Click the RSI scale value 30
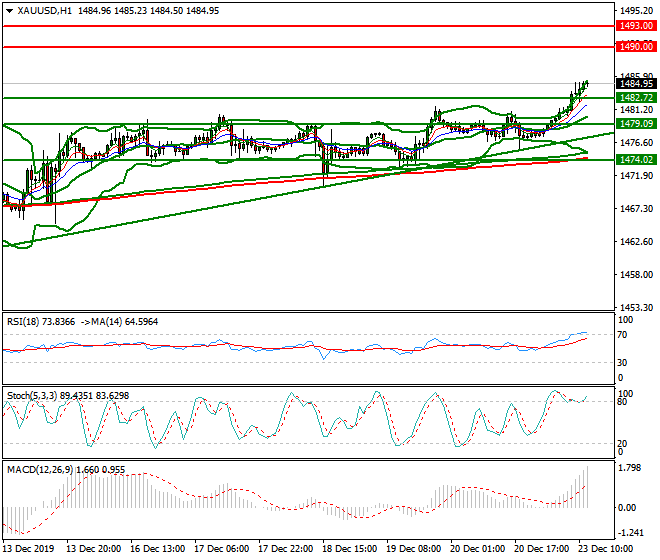This screenshot has width=660, height=560. point(622,363)
